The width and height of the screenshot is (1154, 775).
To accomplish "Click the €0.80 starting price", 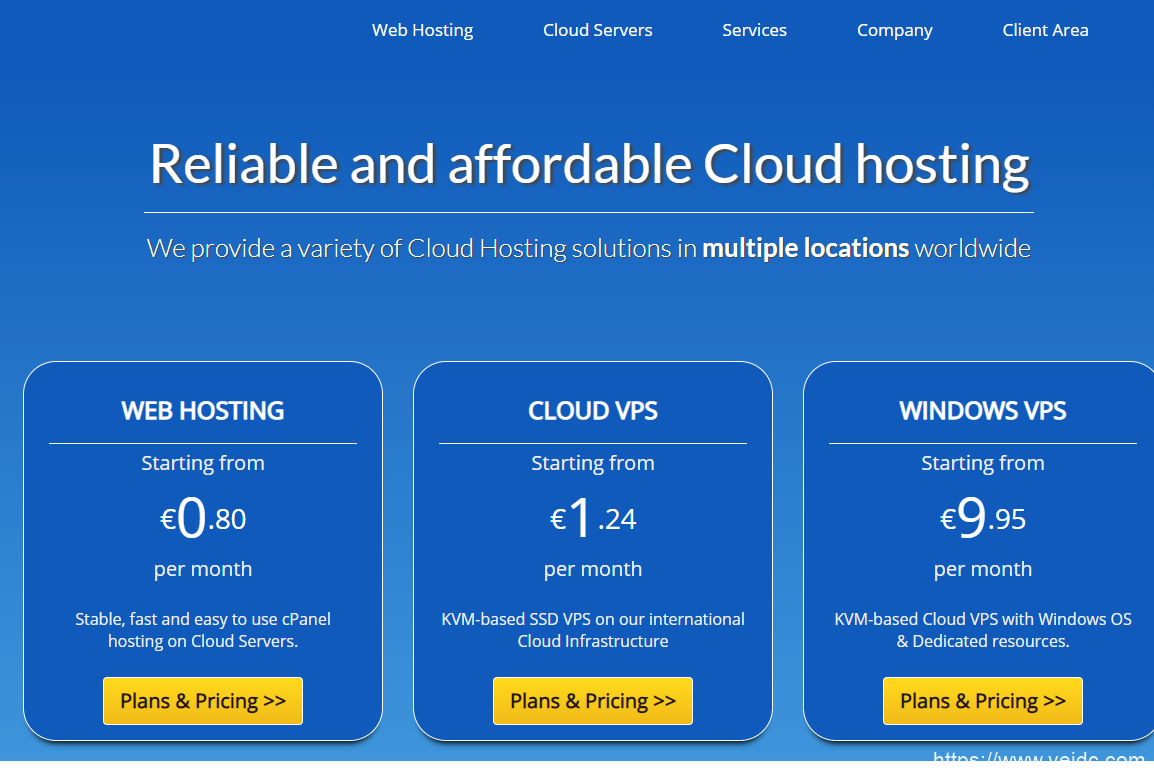I will (x=203, y=519).
